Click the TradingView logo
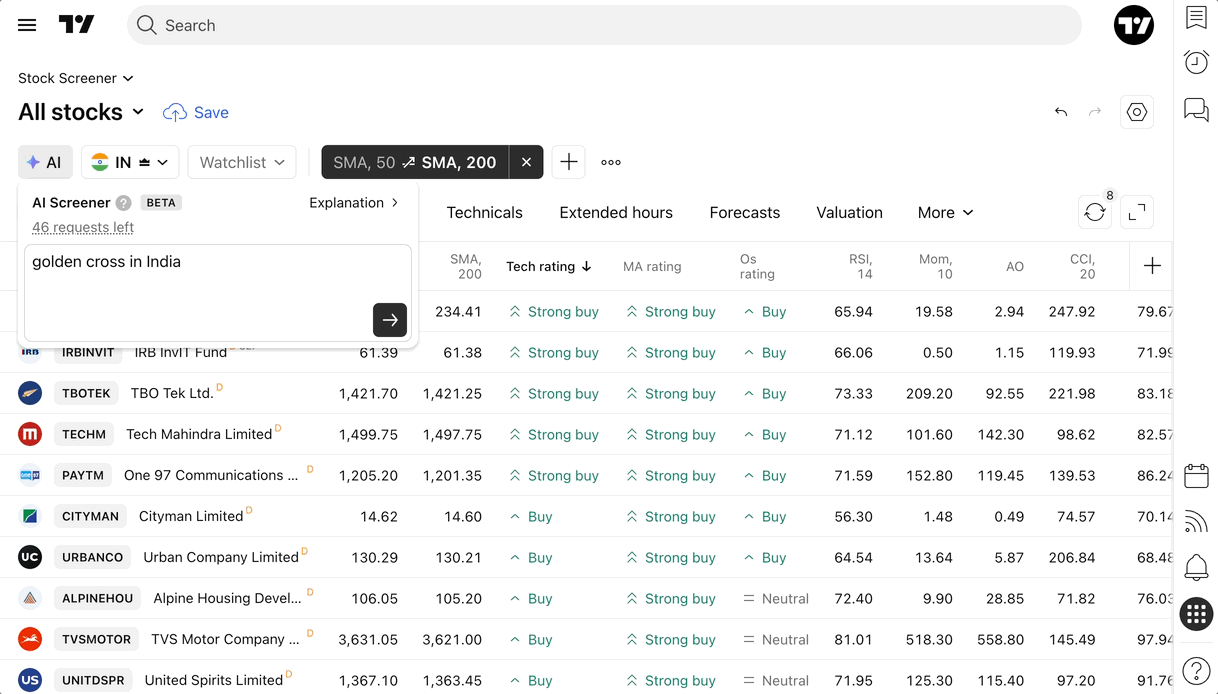 [76, 25]
